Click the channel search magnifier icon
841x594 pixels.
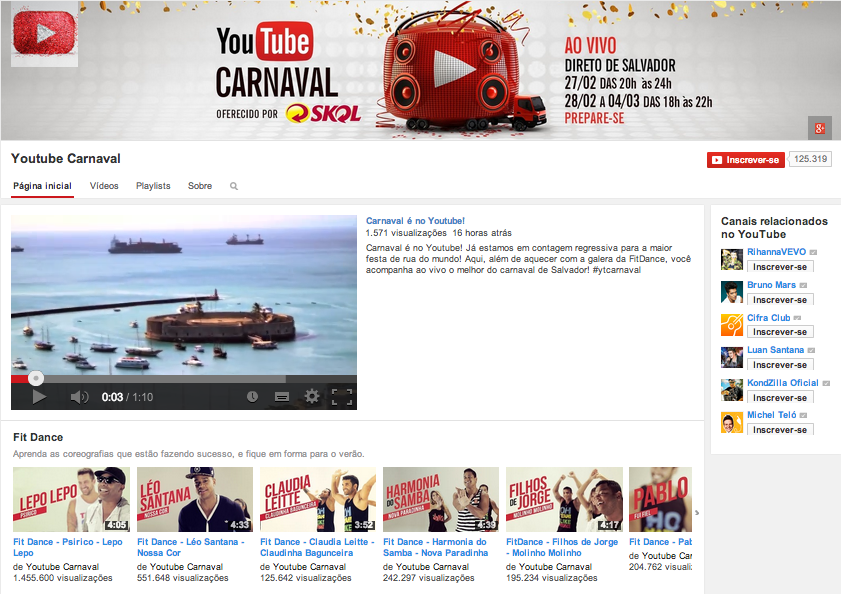(x=234, y=186)
